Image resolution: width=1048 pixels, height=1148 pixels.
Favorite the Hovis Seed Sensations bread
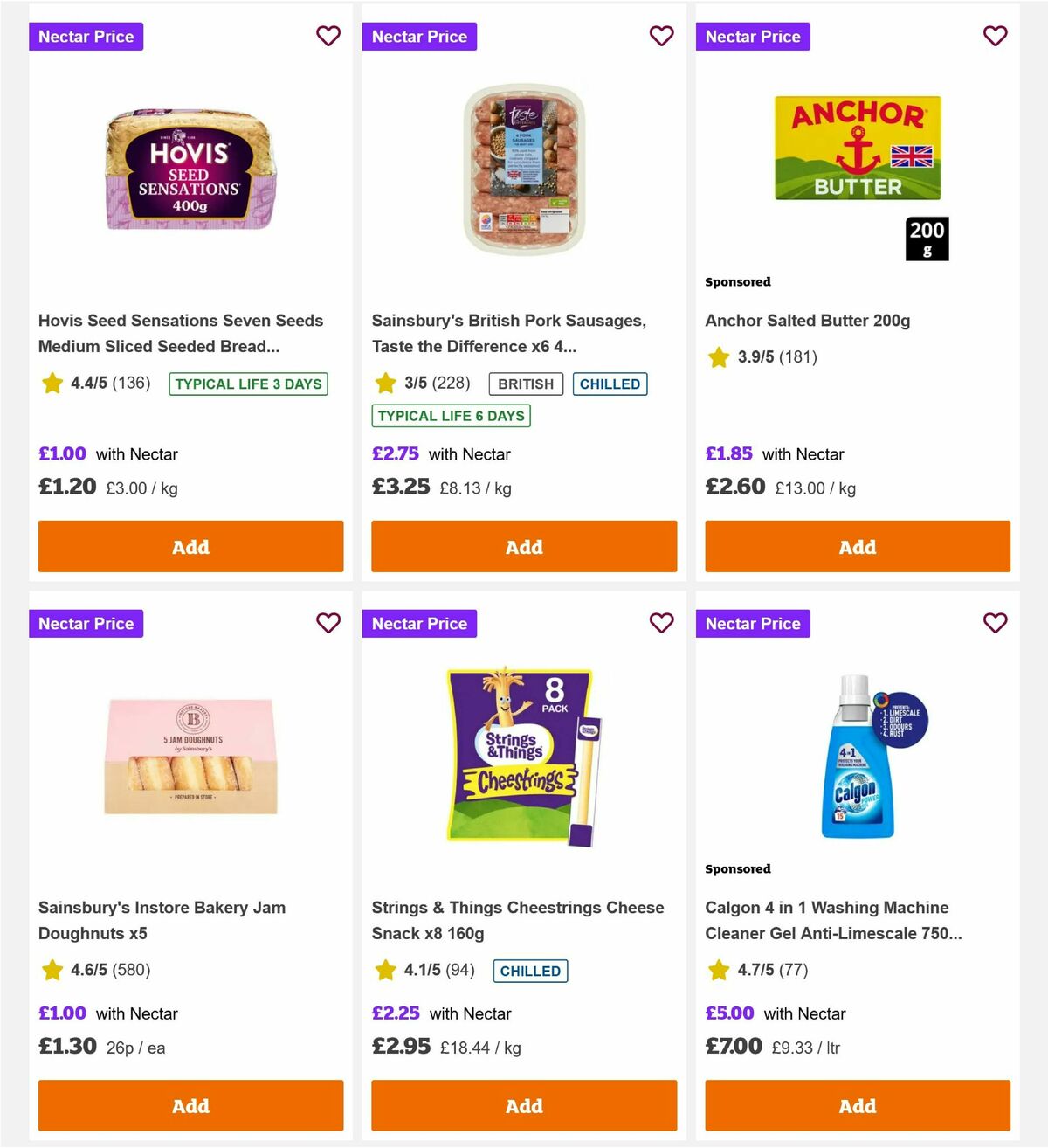pos(328,36)
